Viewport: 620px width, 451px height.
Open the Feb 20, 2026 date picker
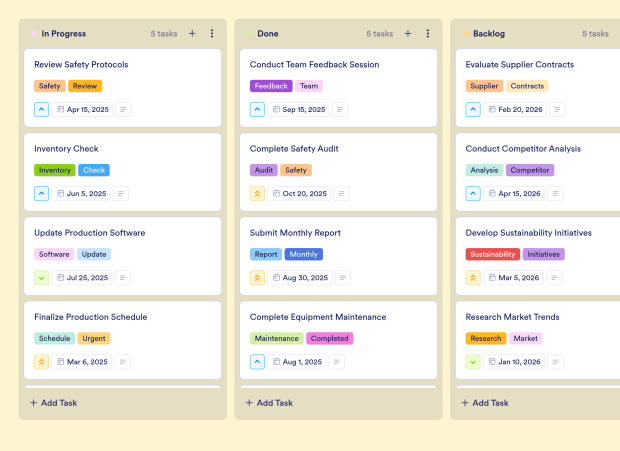point(515,109)
